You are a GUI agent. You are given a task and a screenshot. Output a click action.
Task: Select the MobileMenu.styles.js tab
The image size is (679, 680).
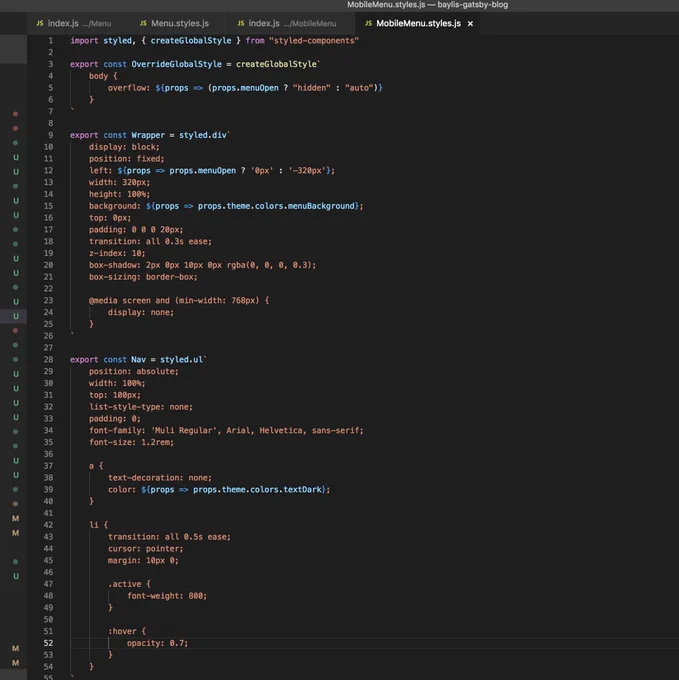click(418, 23)
